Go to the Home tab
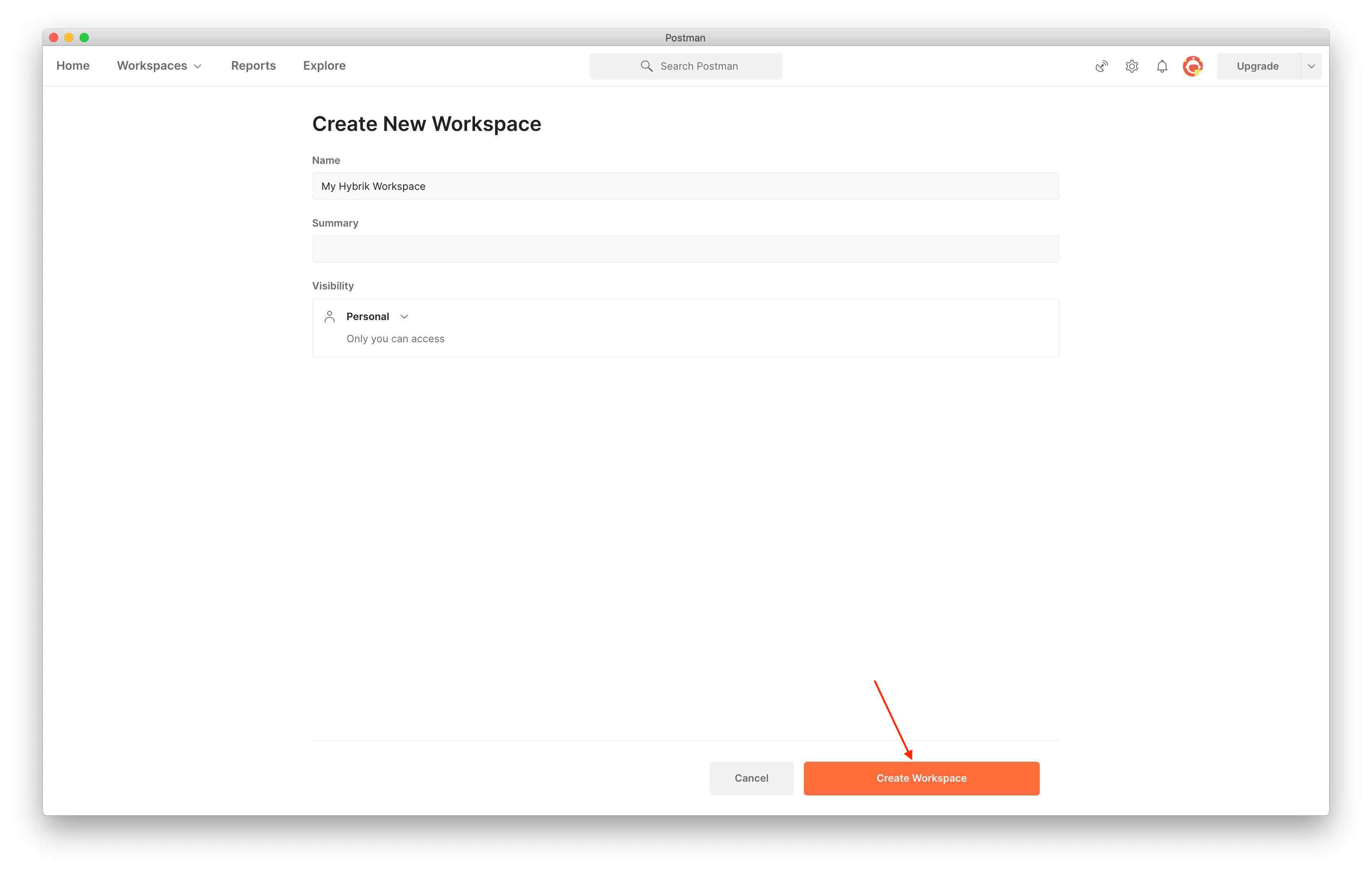Screen dimensions: 1372x872 click(x=73, y=65)
